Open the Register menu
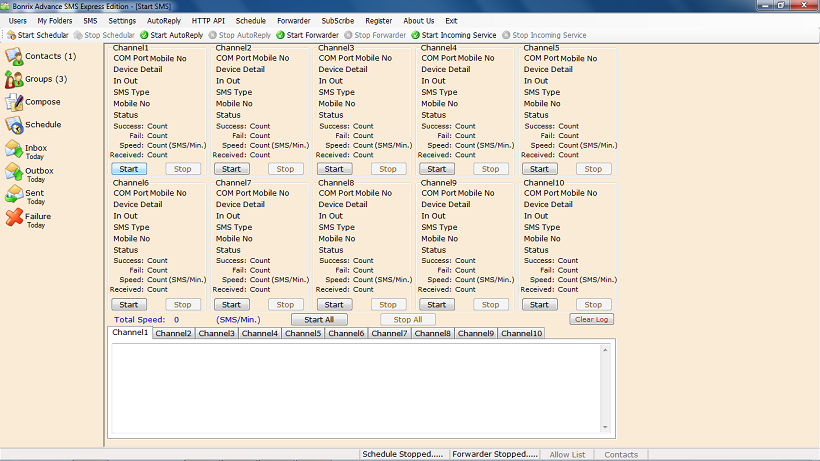The height and width of the screenshot is (461, 820). tap(379, 21)
